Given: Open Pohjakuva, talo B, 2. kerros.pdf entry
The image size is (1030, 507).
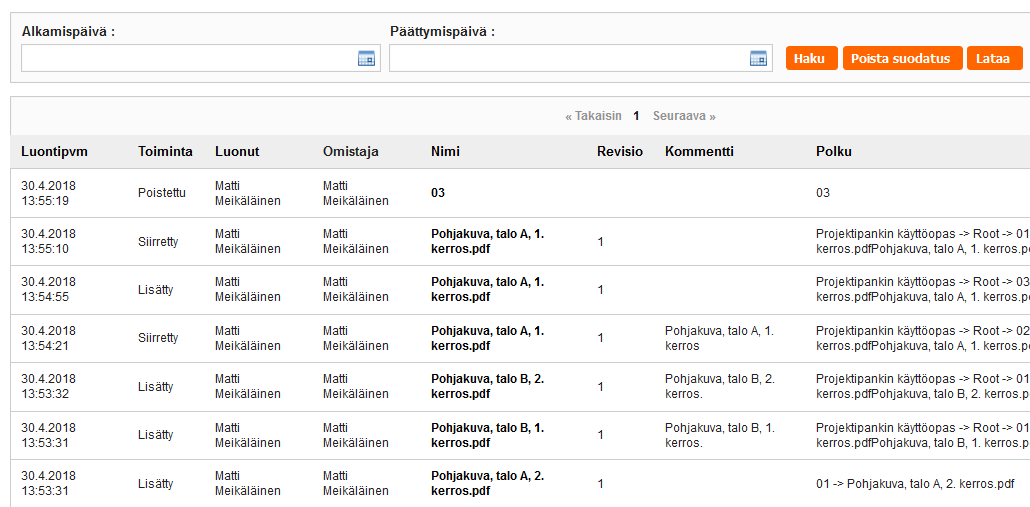Looking at the screenshot, I should click(x=487, y=387).
